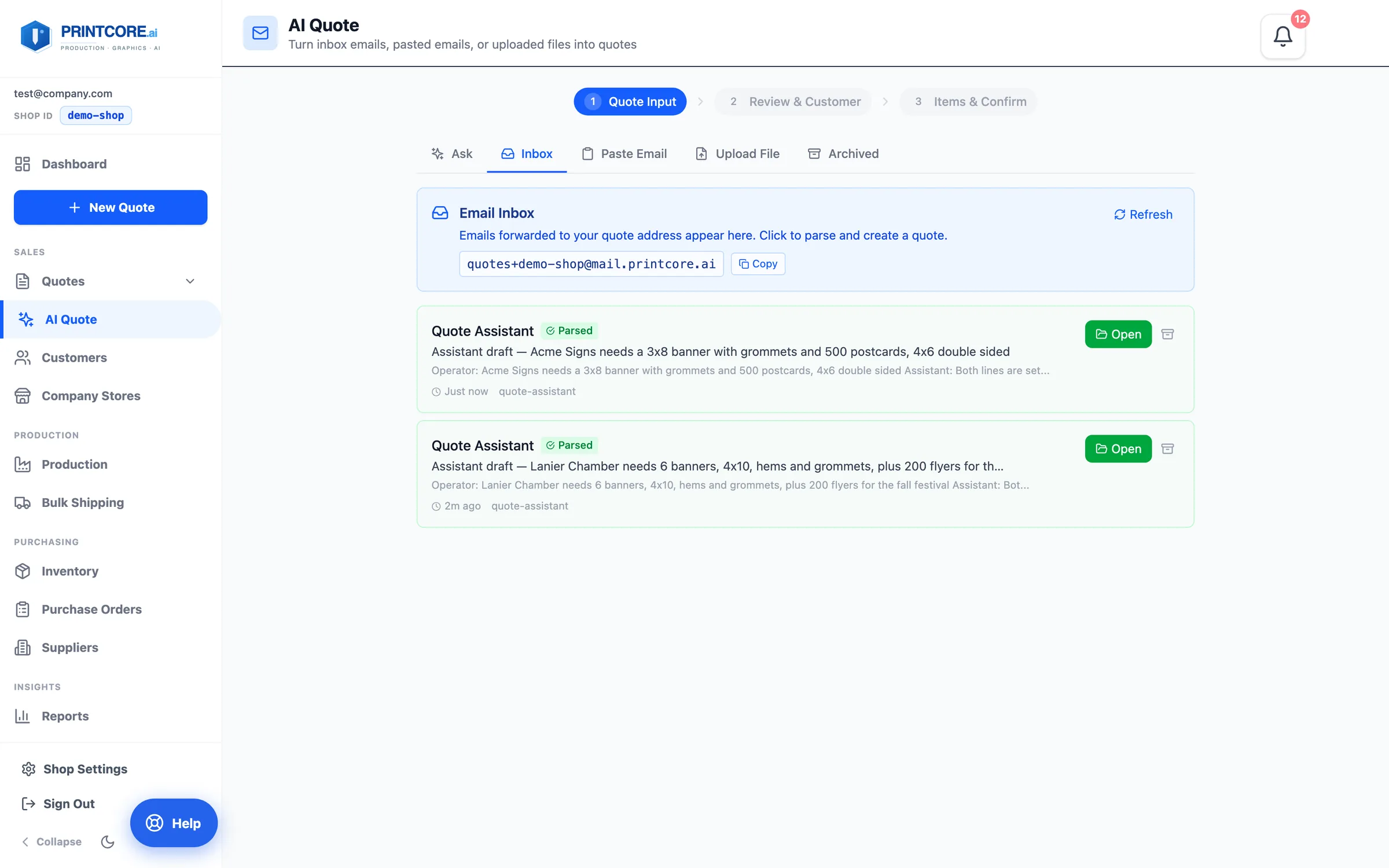Switch to the Ask tab
Screen dimensions: 1389x868
click(x=452, y=153)
